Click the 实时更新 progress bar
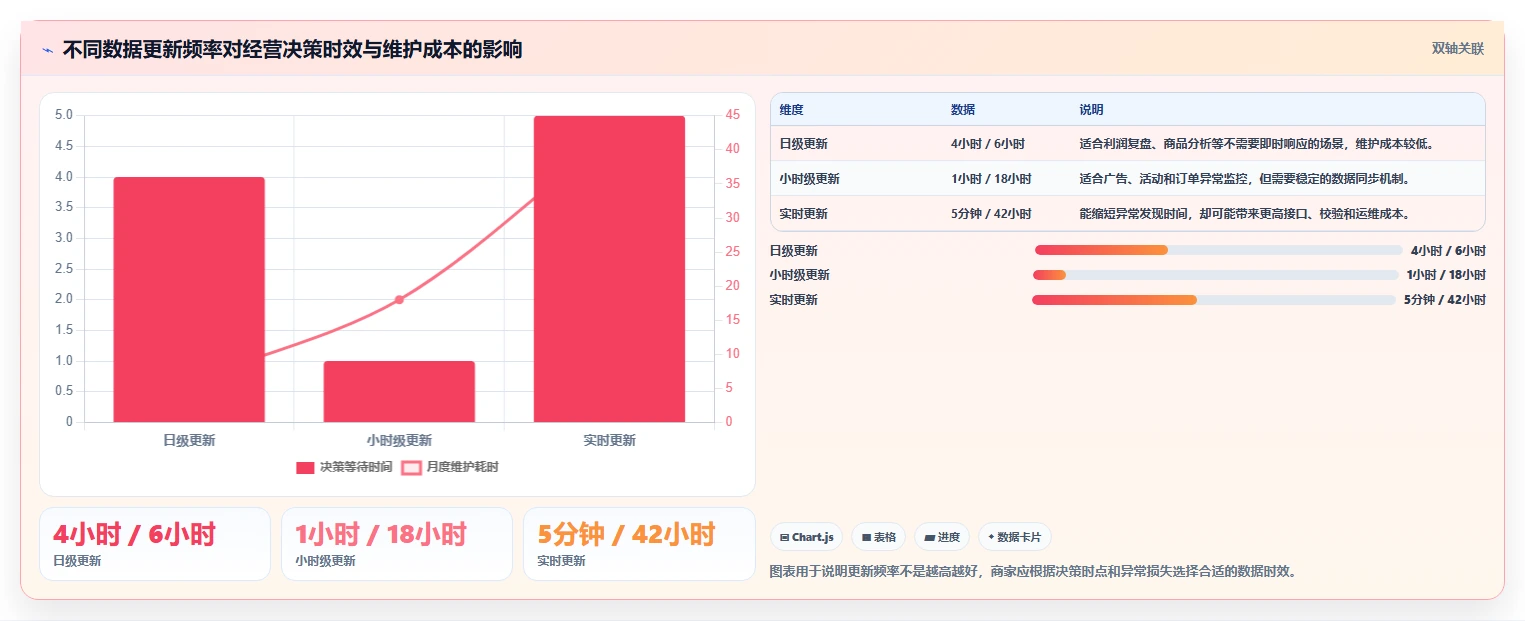The height and width of the screenshot is (621, 1525). tap(1213, 300)
